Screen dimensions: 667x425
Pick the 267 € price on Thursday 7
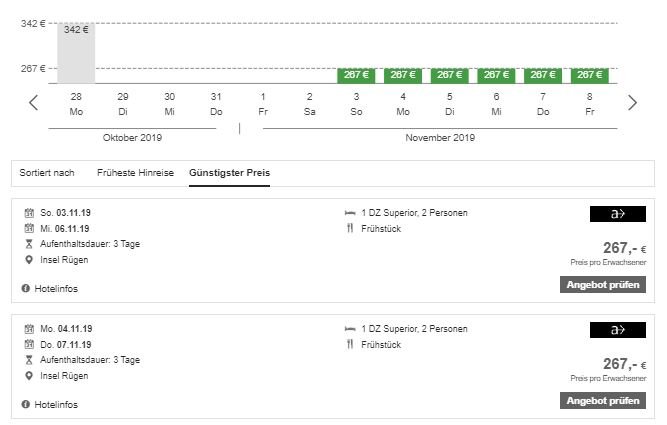(x=543, y=75)
